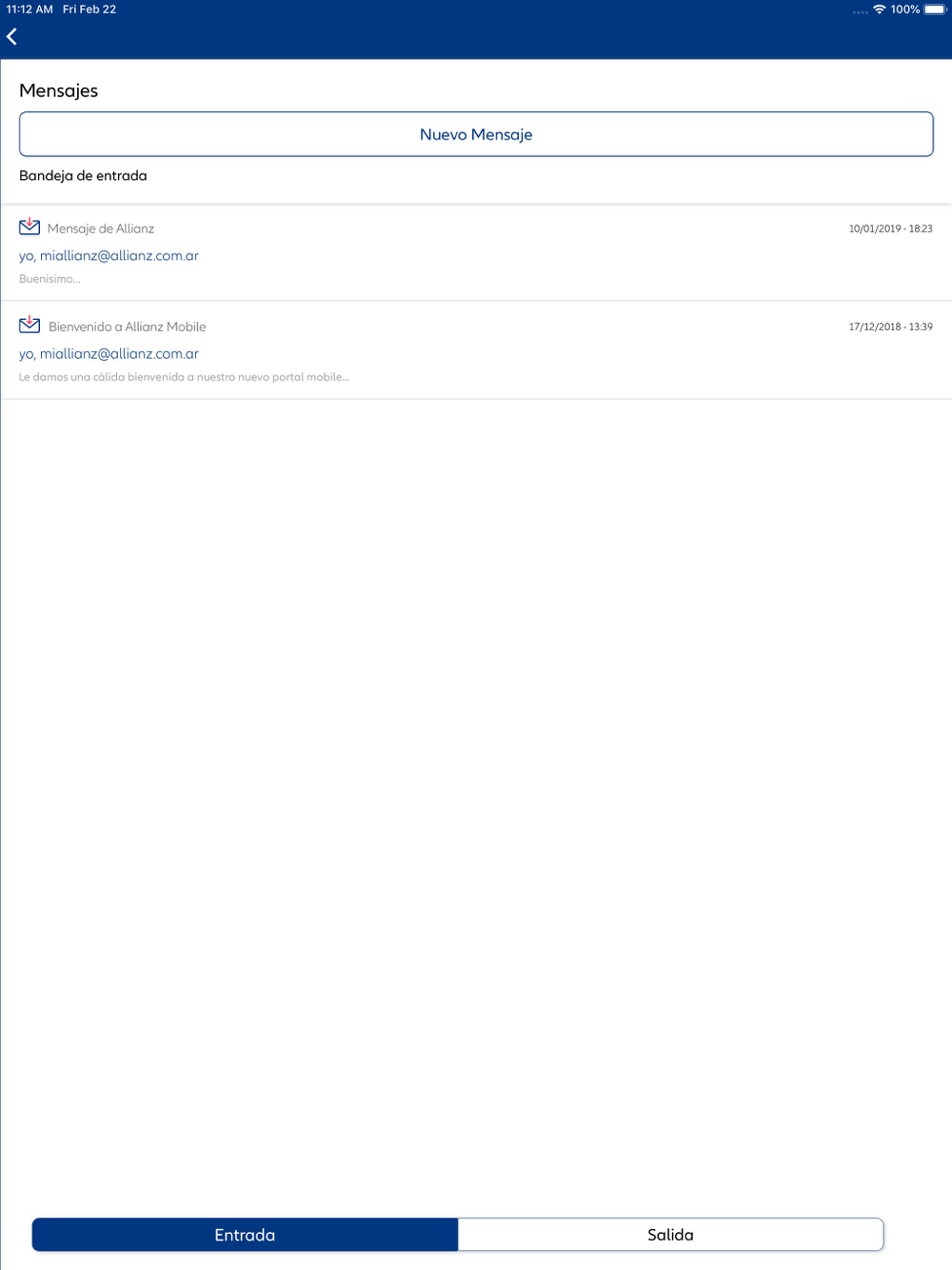Switch to the Entrada tab
The height and width of the screenshot is (1270, 952).
pyautogui.click(x=245, y=1235)
